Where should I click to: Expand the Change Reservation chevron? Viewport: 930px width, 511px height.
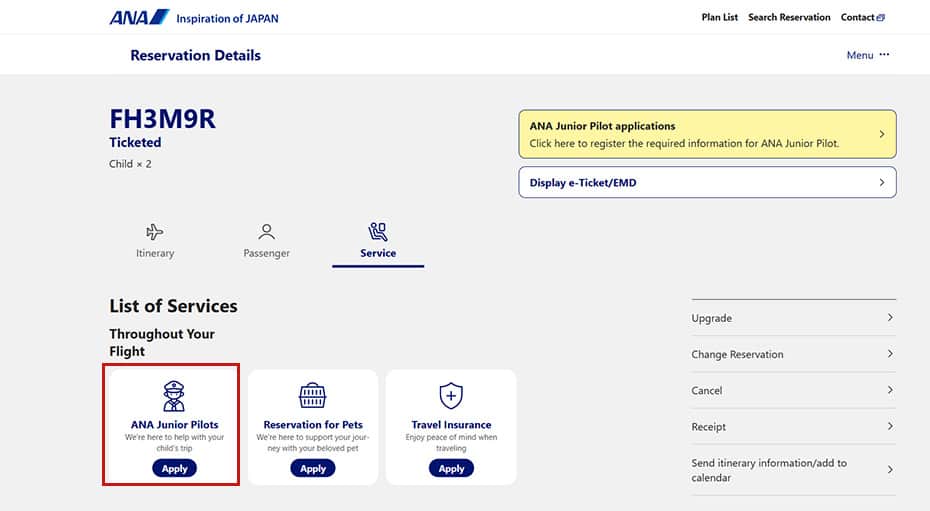tap(889, 354)
